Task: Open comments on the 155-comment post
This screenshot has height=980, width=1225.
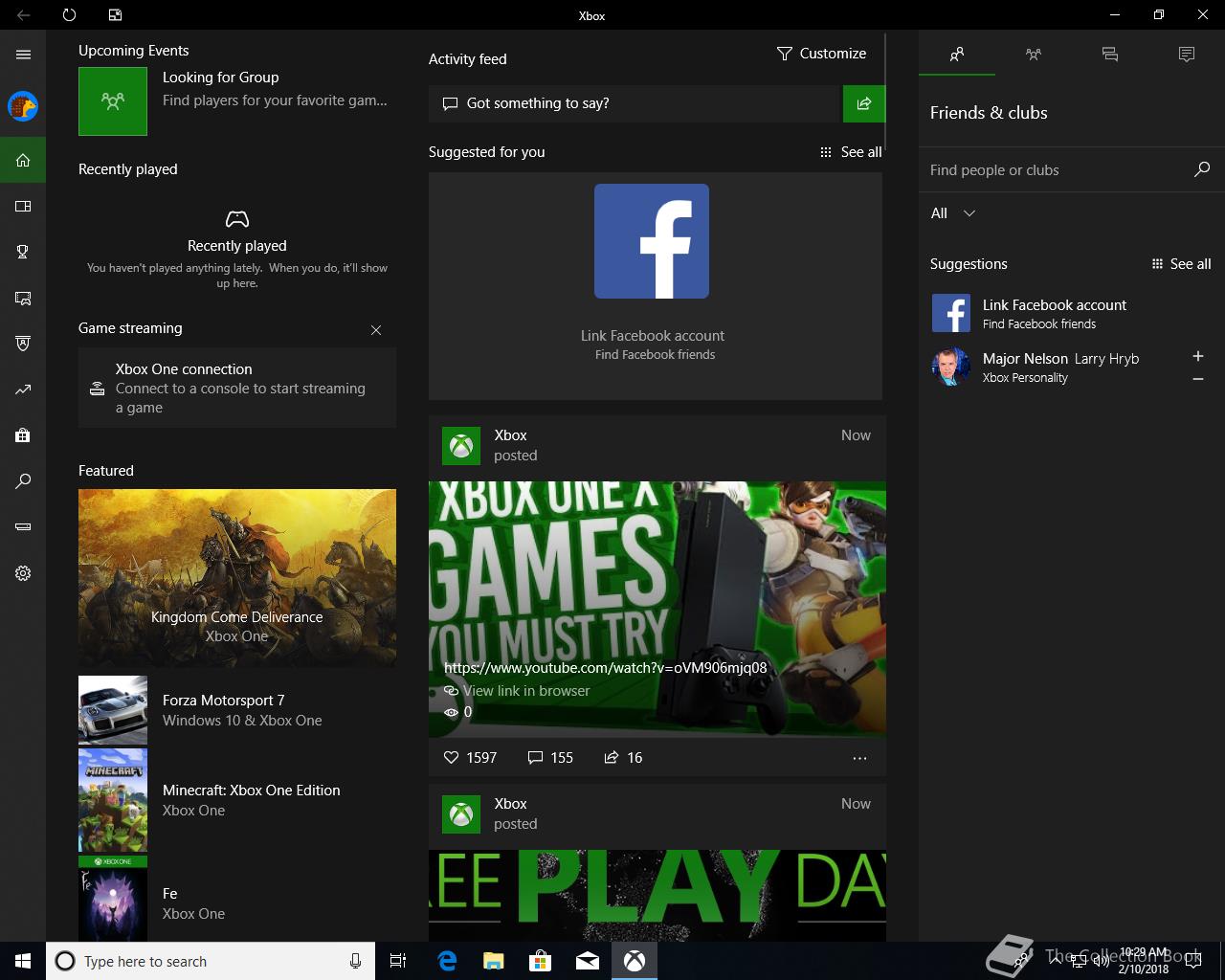Action: pos(550,757)
